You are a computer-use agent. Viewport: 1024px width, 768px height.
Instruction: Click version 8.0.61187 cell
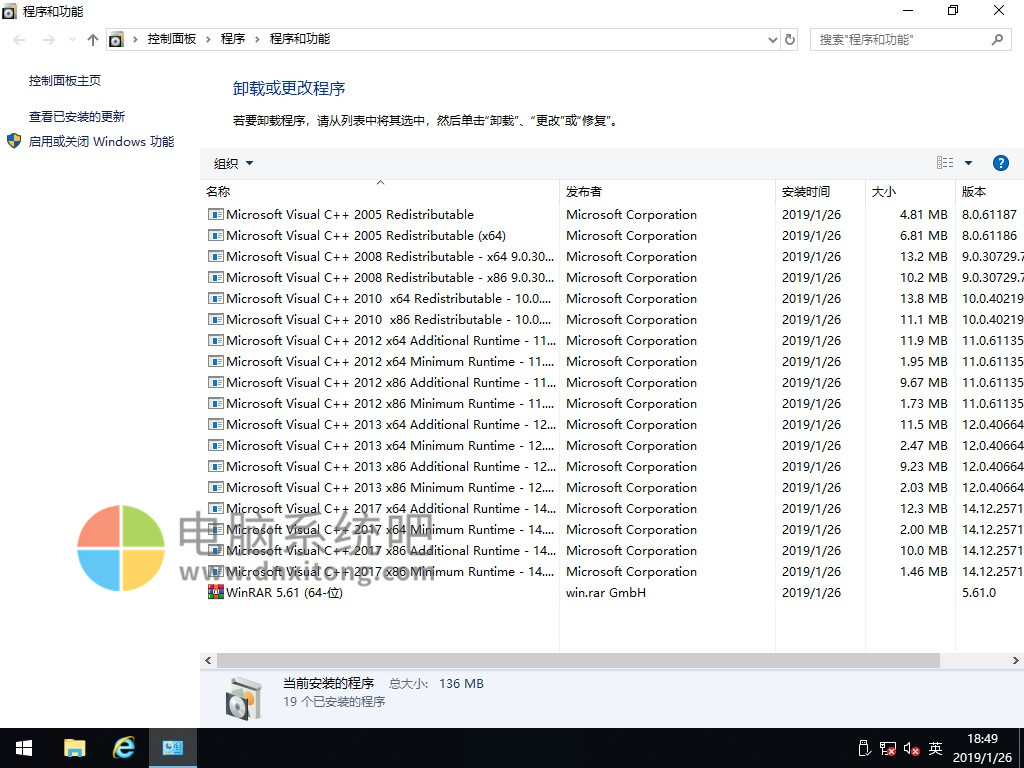[989, 214]
